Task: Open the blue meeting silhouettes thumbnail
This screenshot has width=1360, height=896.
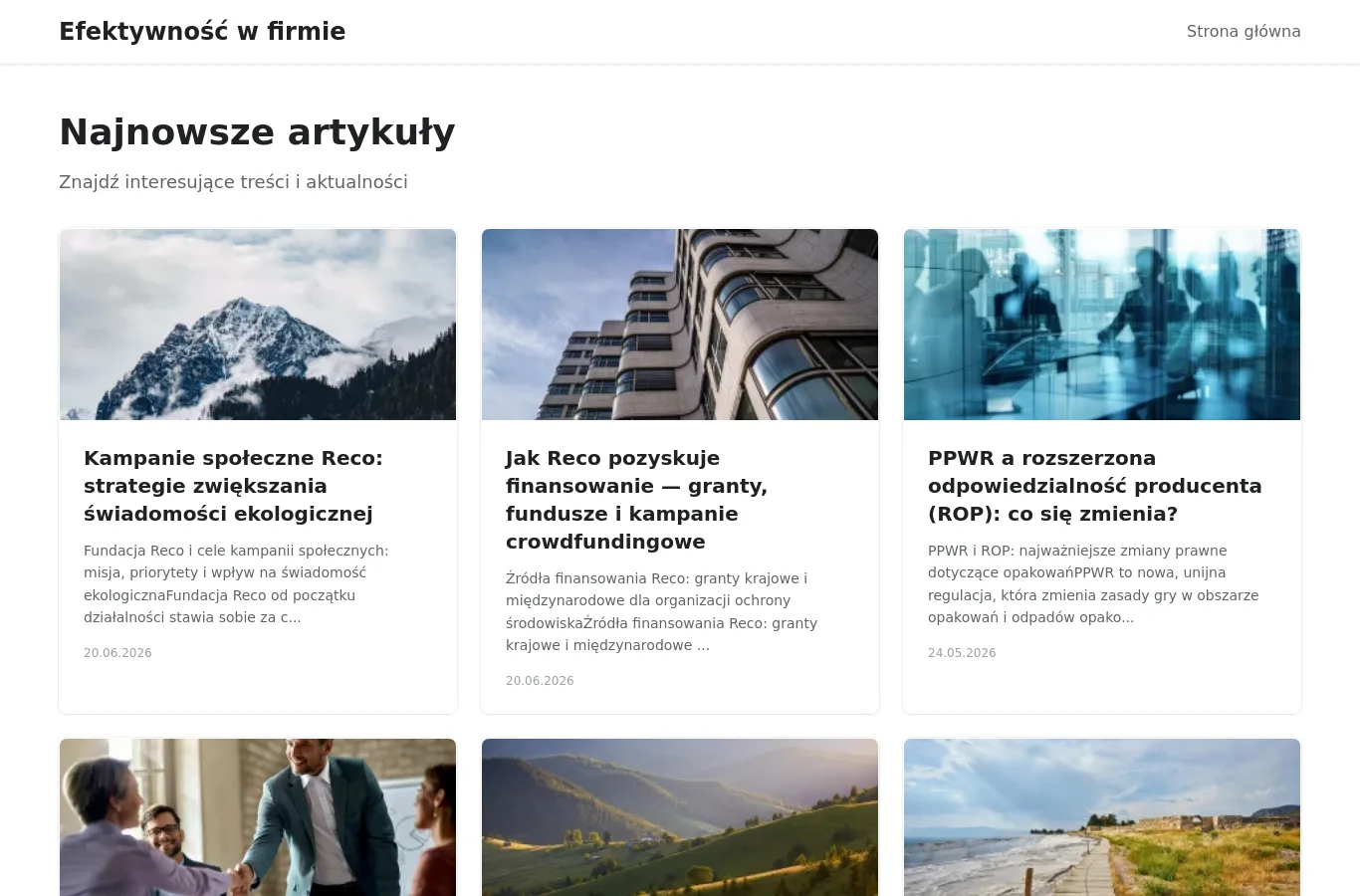Action: pos(1102,325)
